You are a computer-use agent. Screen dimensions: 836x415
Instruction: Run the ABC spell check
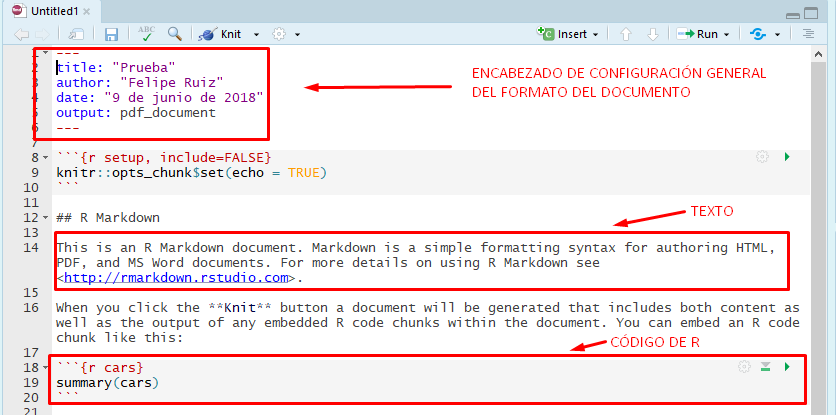[x=146, y=34]
